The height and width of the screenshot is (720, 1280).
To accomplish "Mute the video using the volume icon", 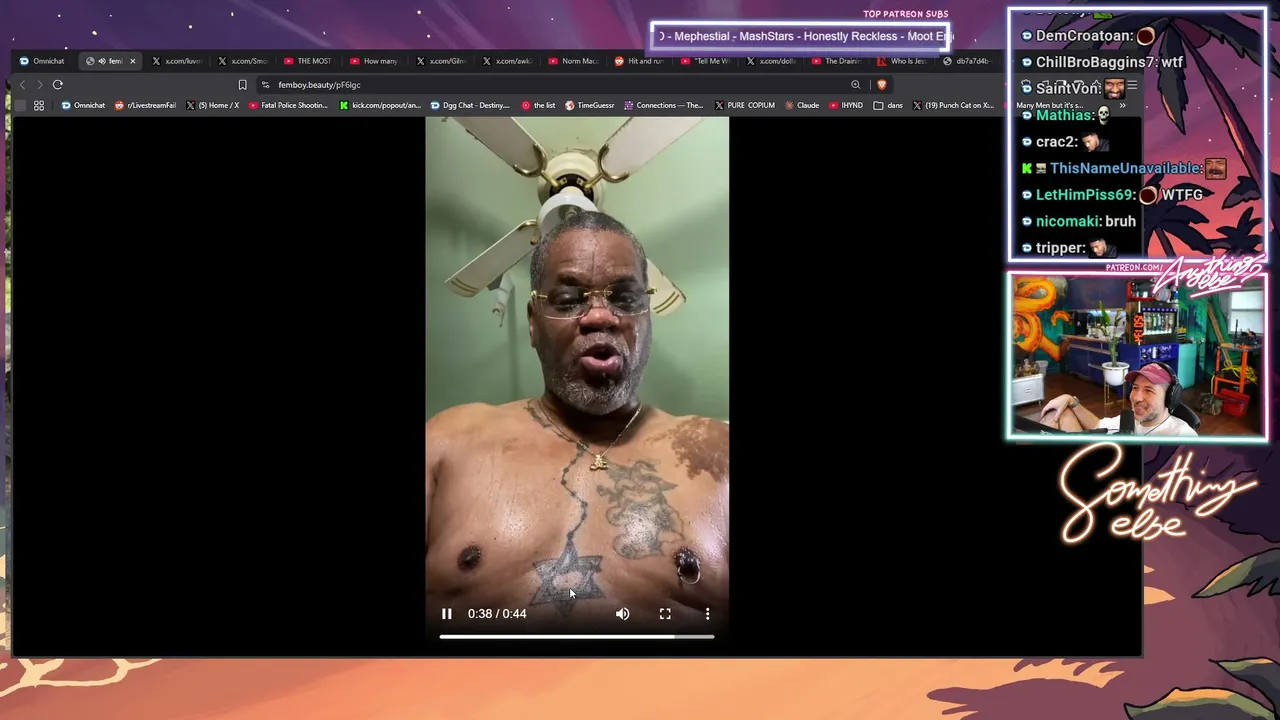I will pos(622,614).
